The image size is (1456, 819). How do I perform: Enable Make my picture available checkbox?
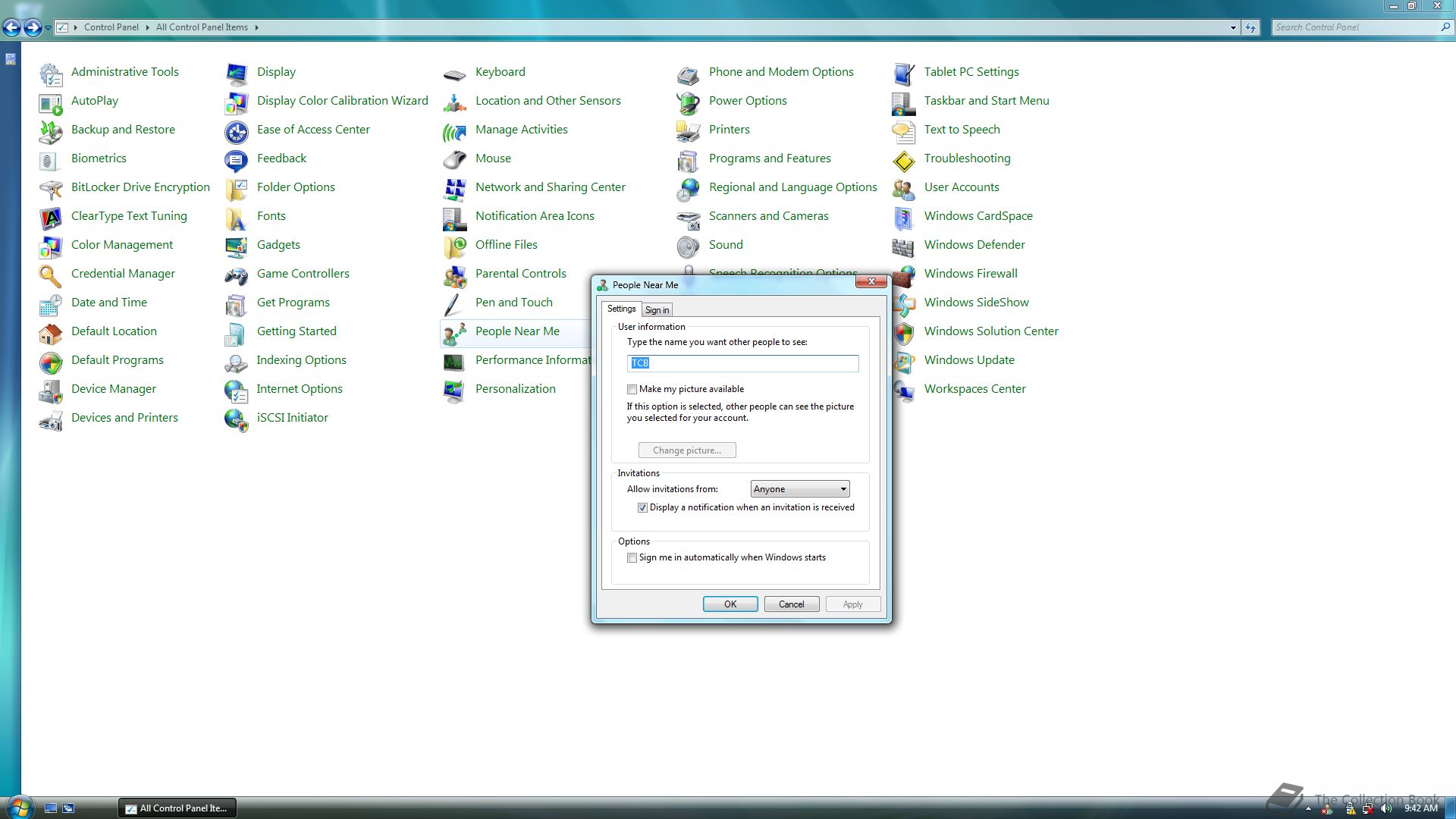click(632, 389)
